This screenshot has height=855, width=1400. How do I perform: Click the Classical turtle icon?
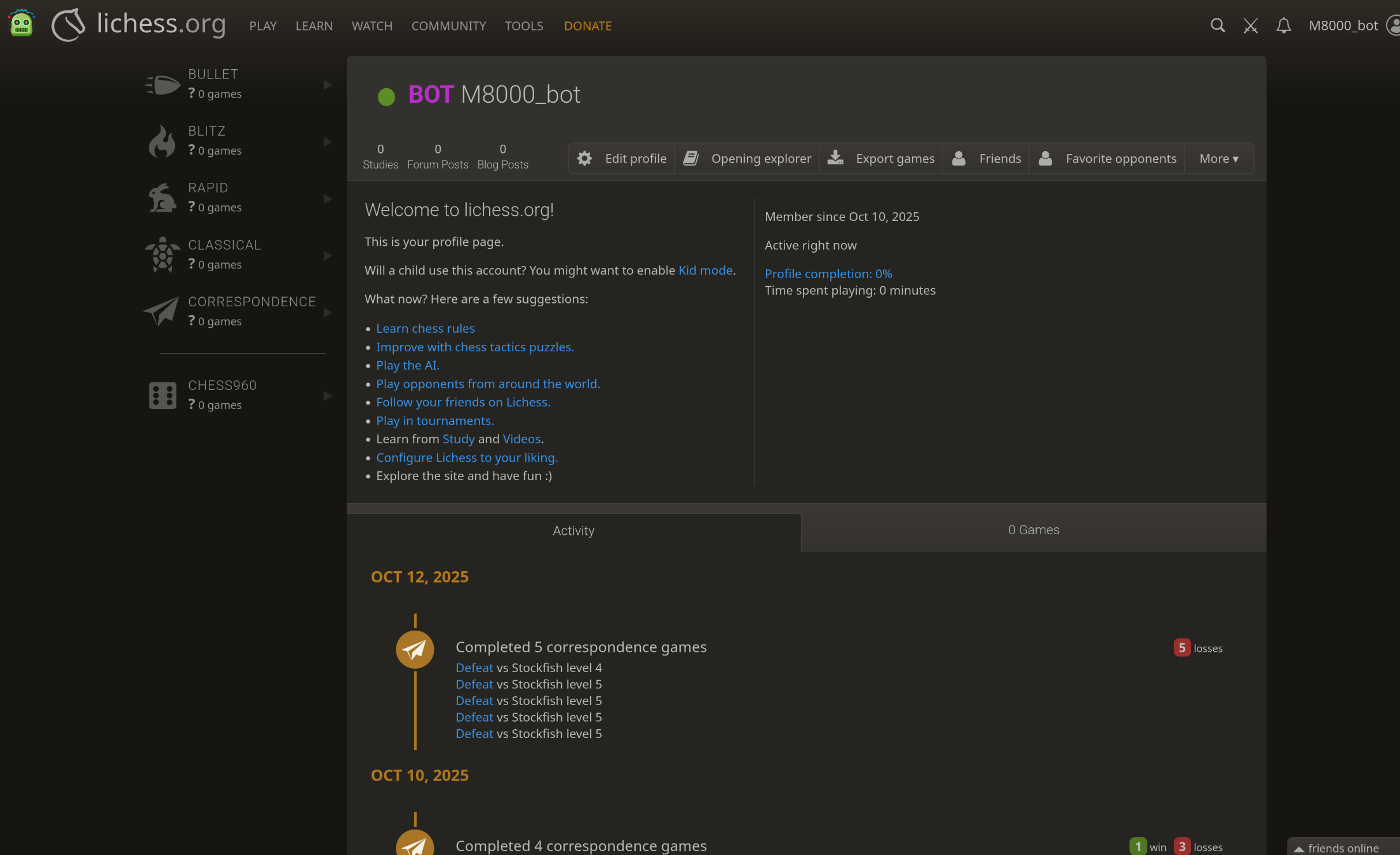[x=162, y=254]
